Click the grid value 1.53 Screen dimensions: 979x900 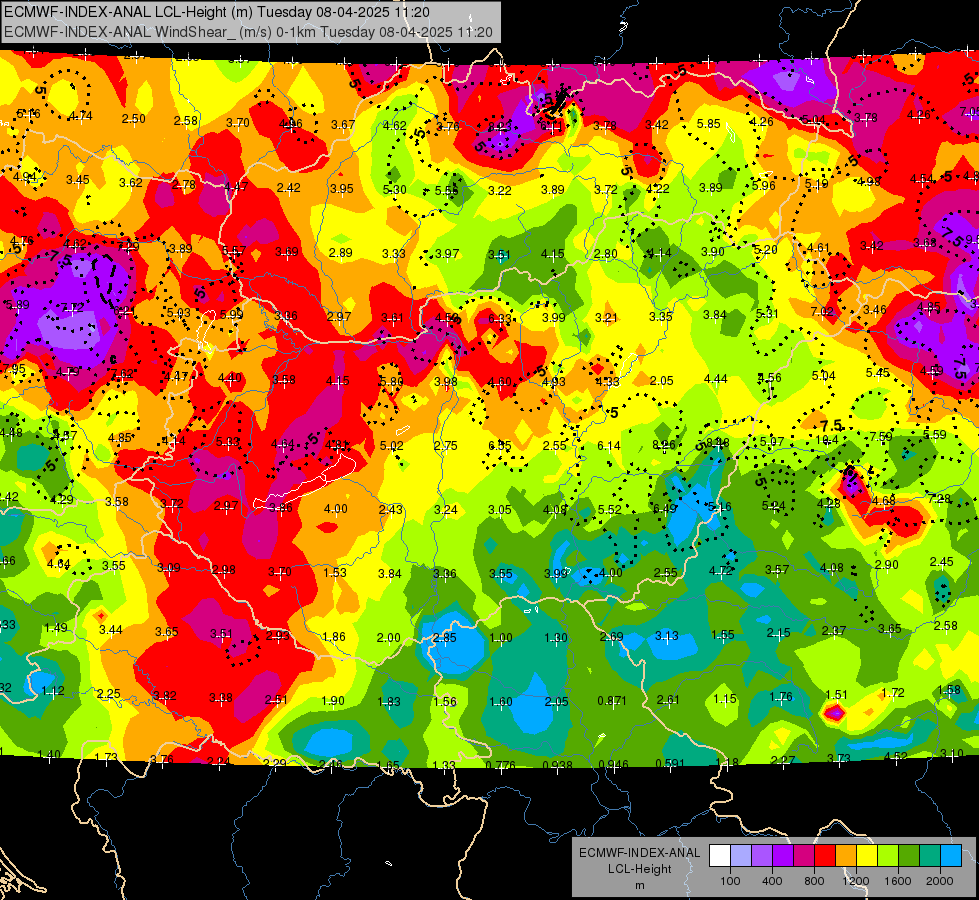coord(335,572)
